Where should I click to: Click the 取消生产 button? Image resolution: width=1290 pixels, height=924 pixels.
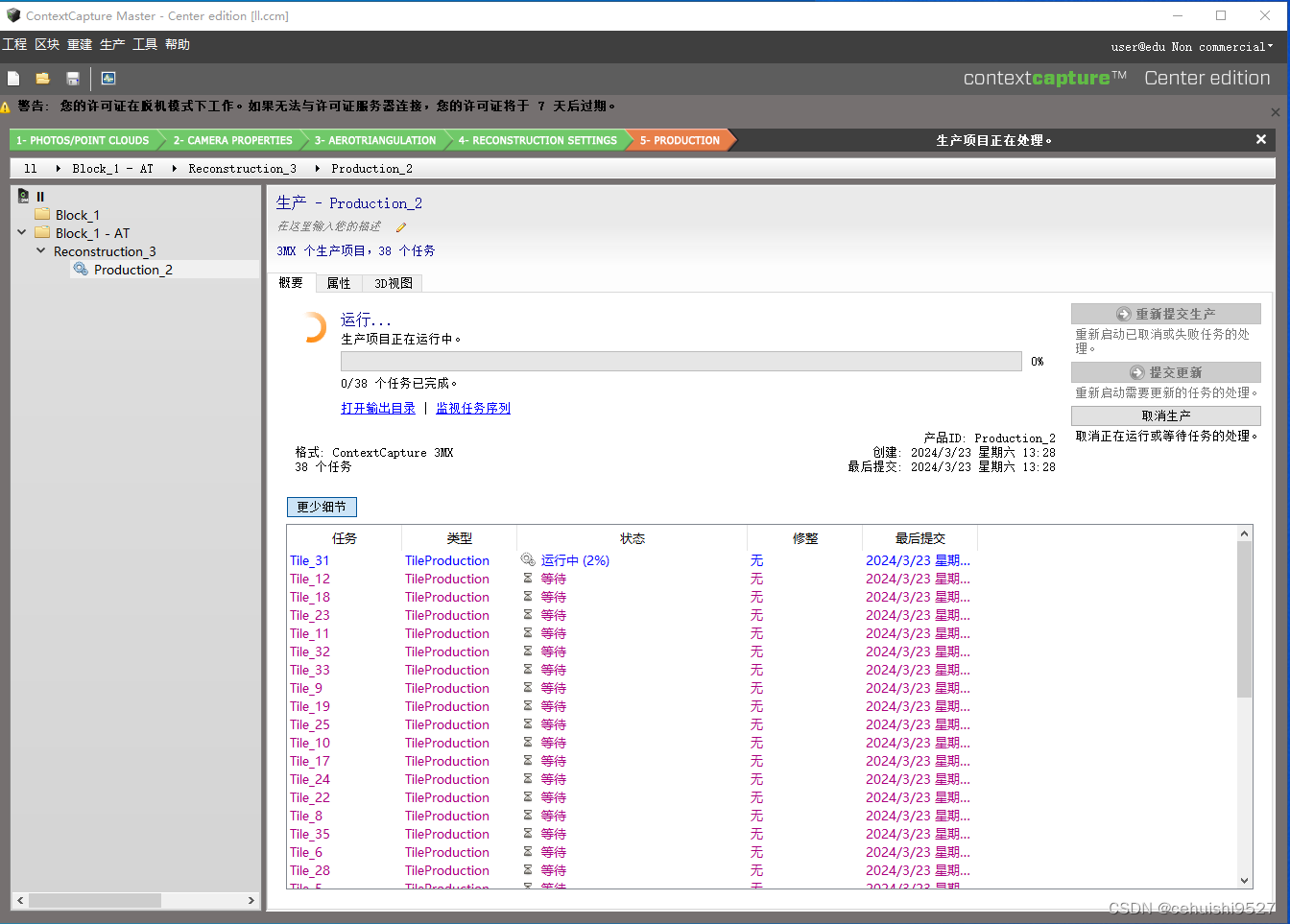[1166, 415]
